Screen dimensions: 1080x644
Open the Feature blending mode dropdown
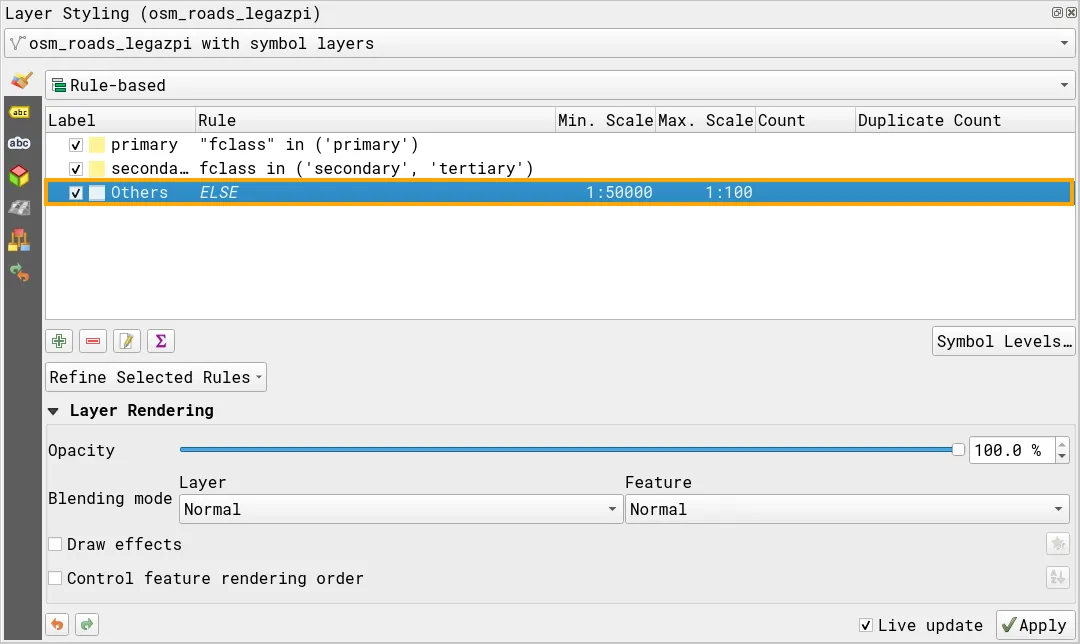(x=846, y=509)
